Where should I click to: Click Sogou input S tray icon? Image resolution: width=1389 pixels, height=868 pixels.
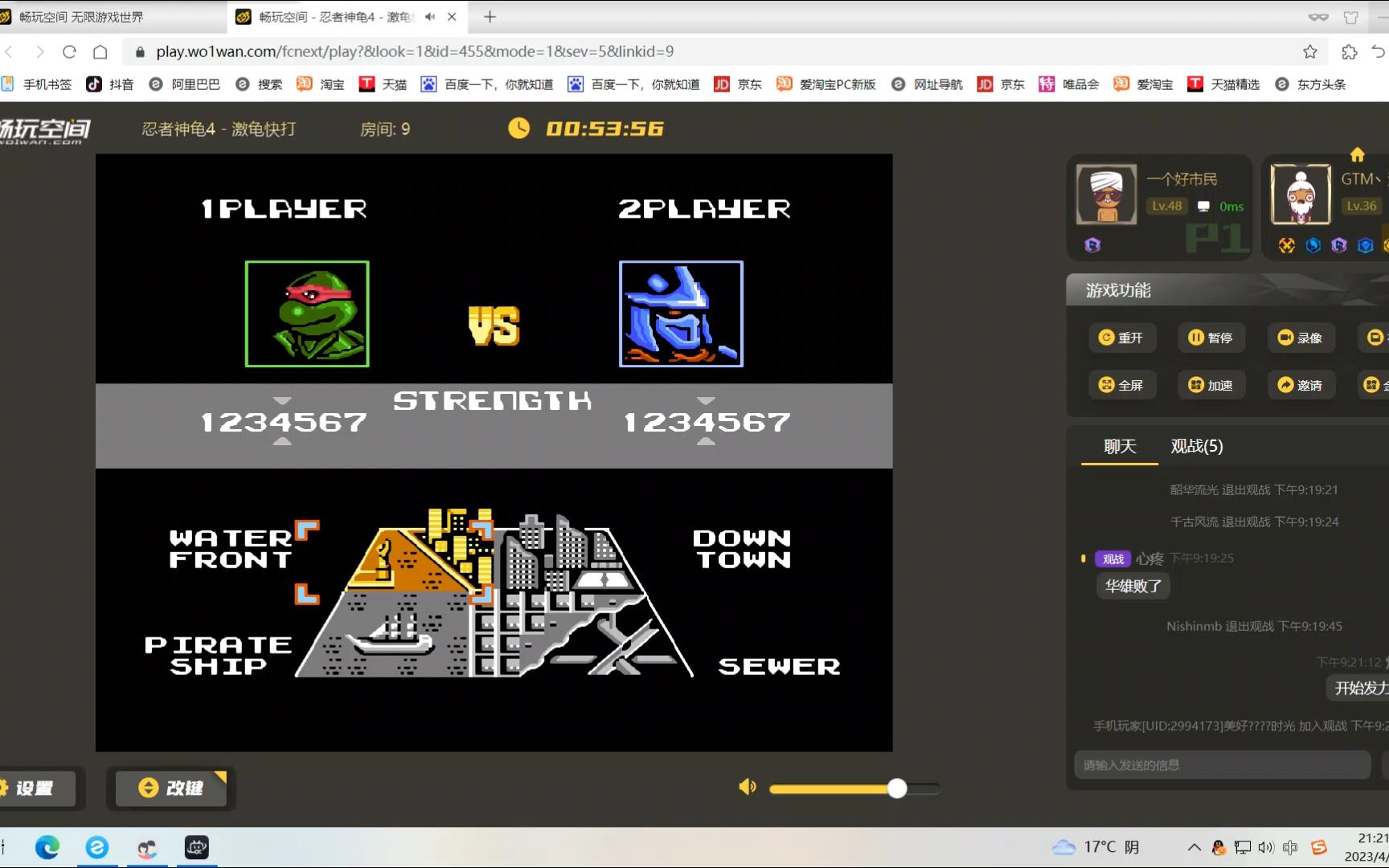(1319, 847)
